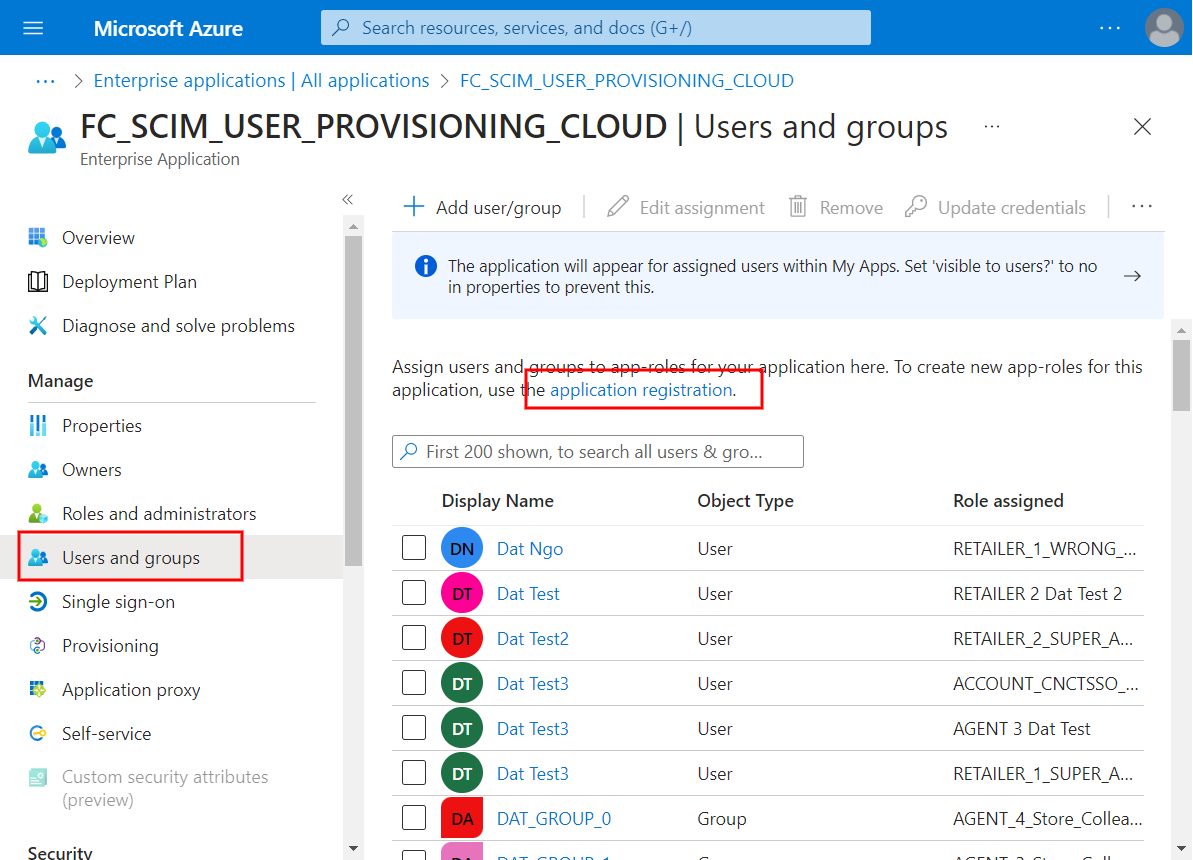Click the Deployment Plan book icon
1193x860 pixels.
[38, 282]
